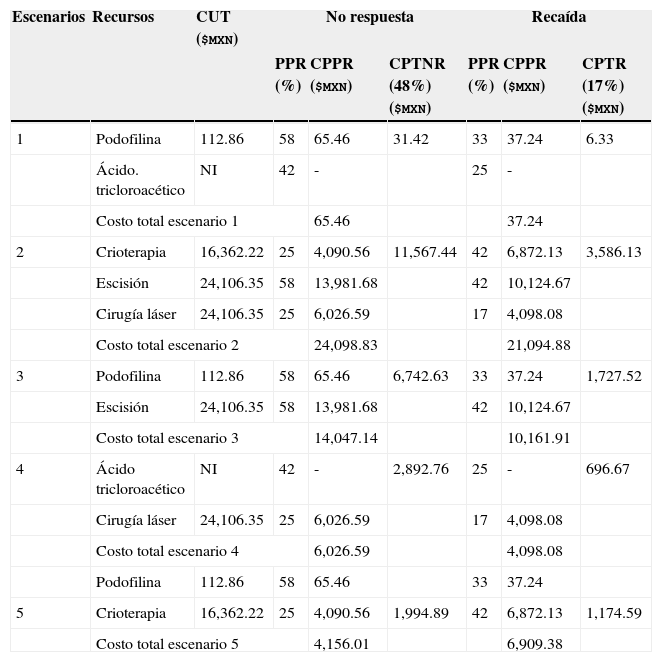Click the No respuesta group header
This screenshot has height=662, width=662.
[369, 18]
